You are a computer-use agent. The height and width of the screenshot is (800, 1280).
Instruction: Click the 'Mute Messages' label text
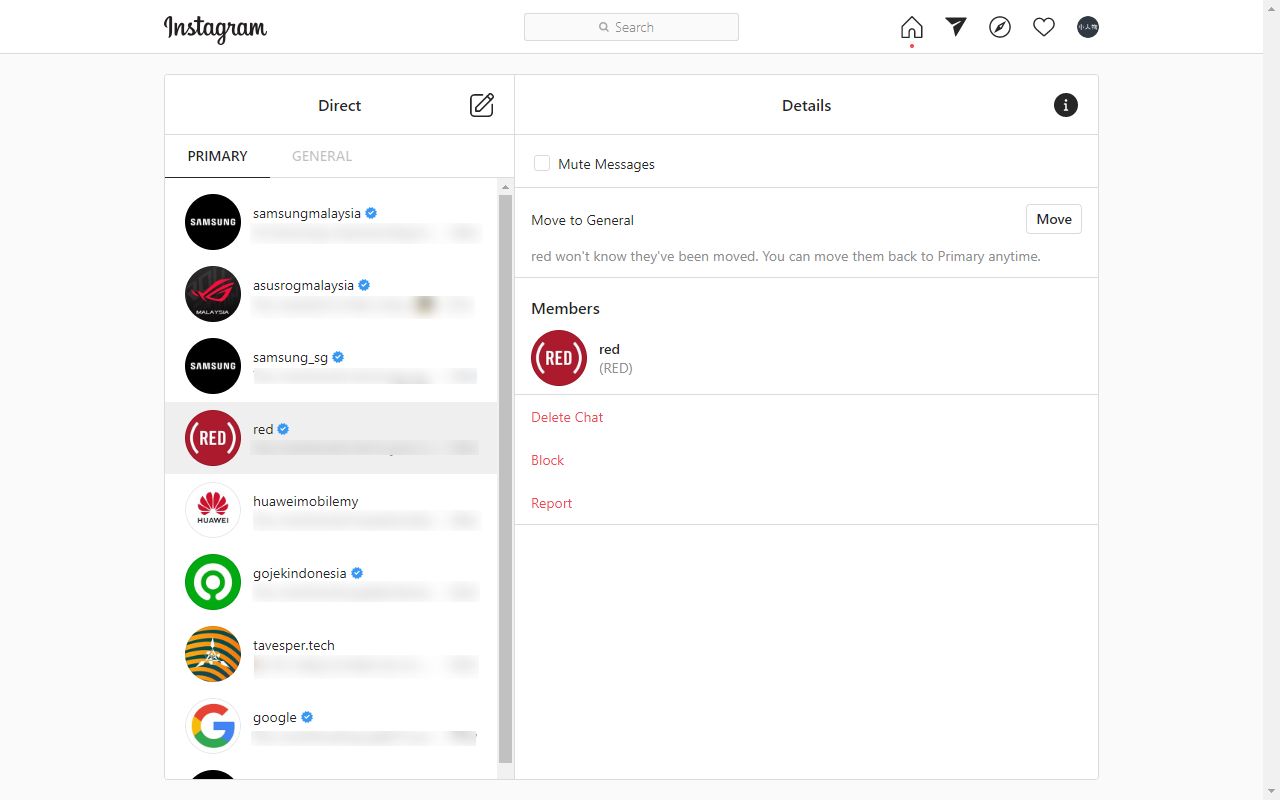606,164
